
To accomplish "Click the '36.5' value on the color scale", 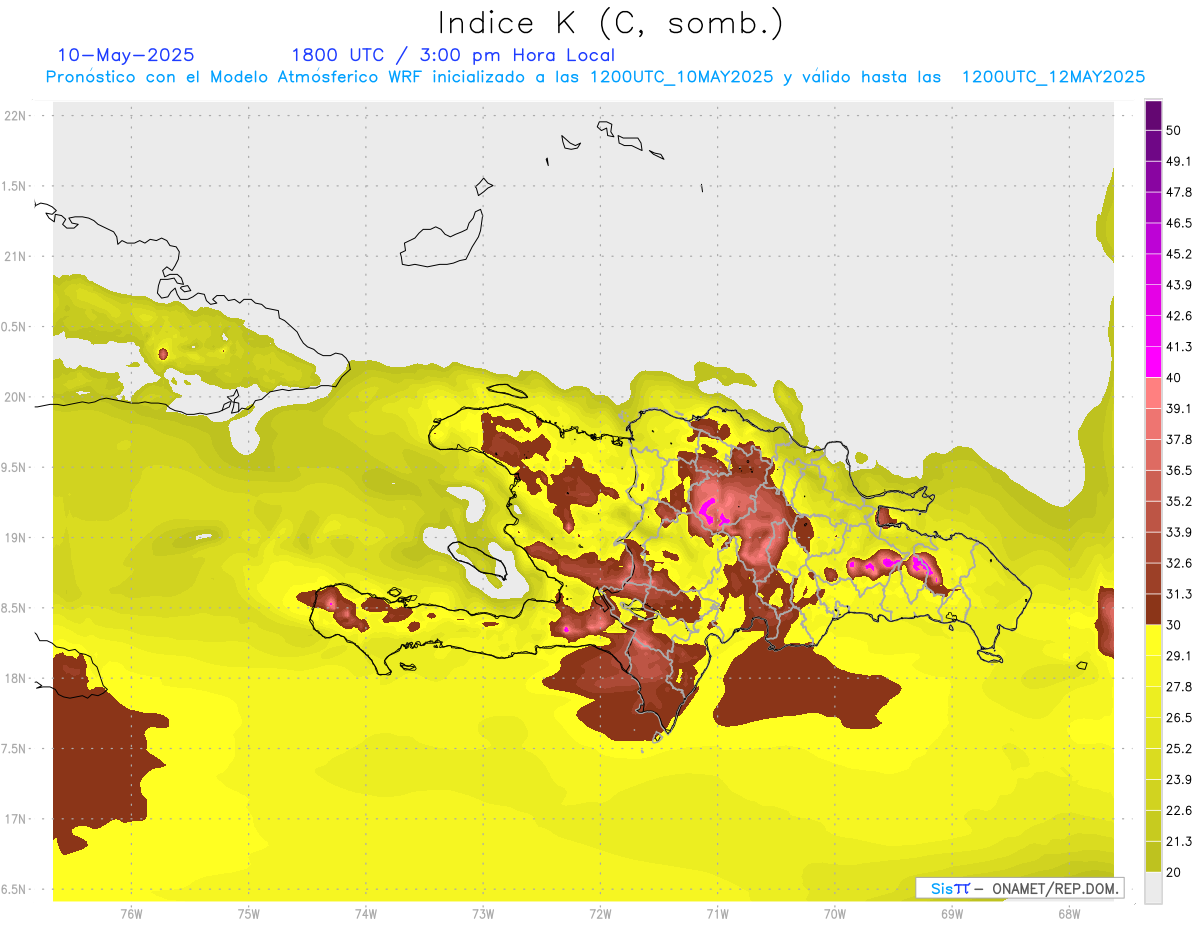I will [1179, 470].
